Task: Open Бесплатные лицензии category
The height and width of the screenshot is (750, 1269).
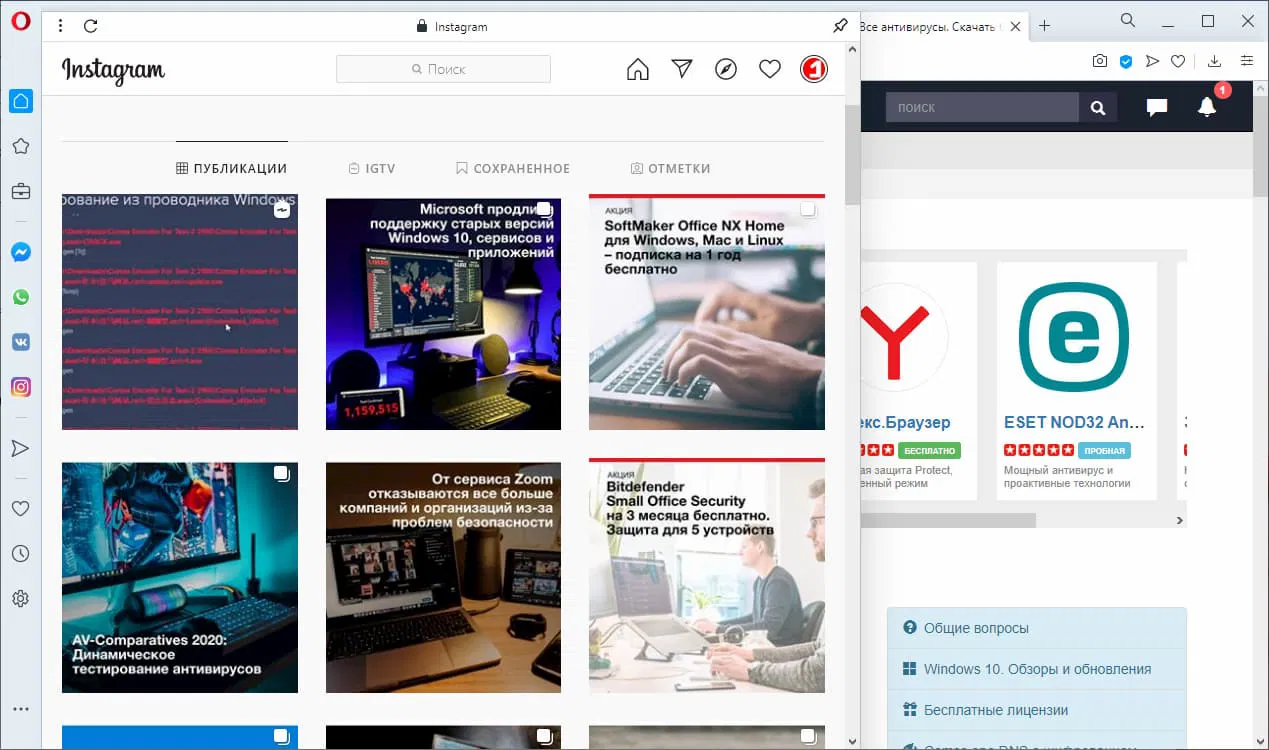Action: click(x=1037, y=710)
